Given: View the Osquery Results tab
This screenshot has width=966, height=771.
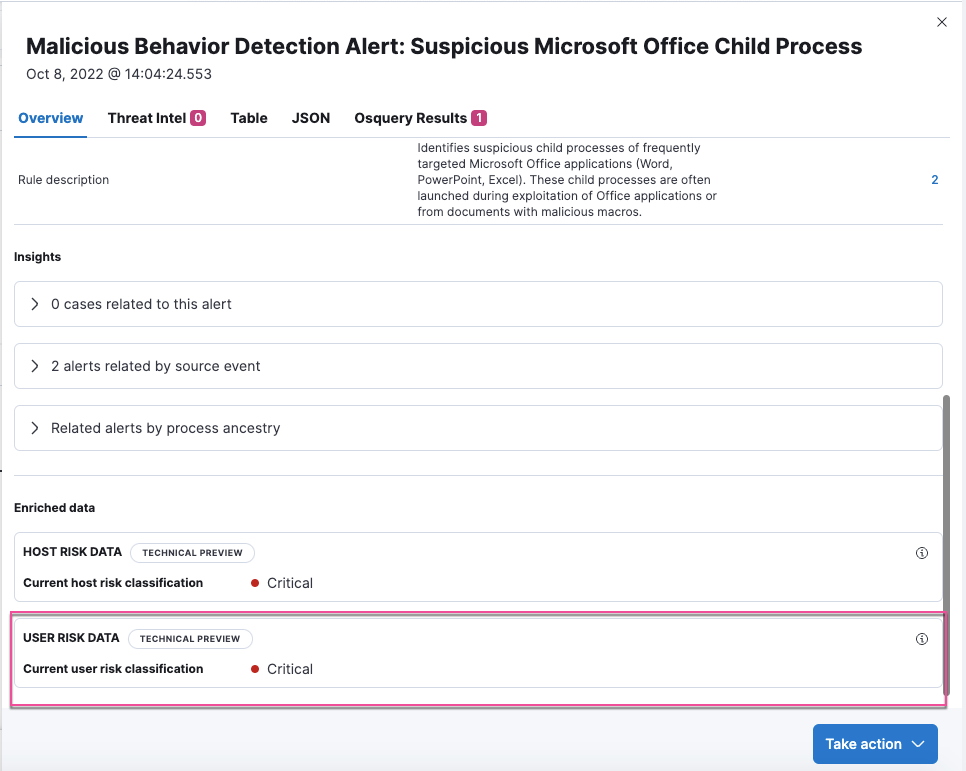Looking at the screenshot, I should click(411, 117).
